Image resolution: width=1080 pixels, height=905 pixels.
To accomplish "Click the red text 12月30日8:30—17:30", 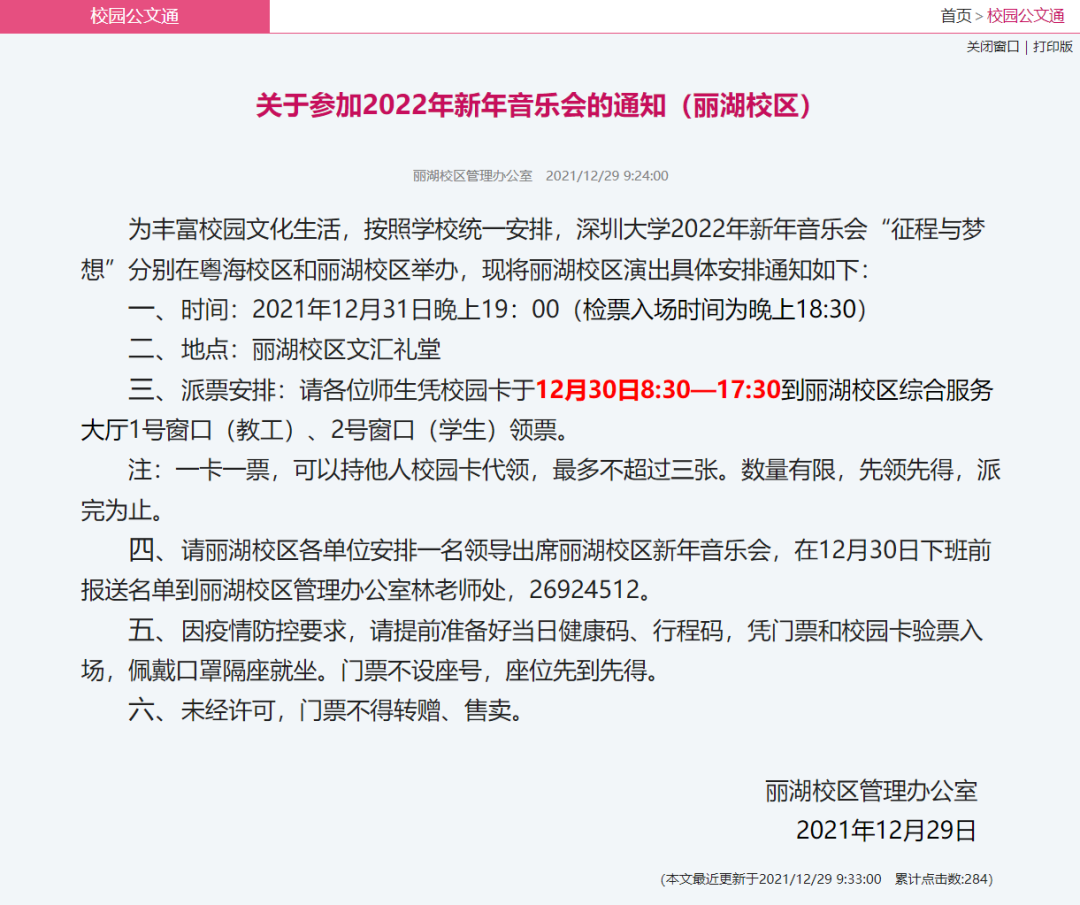I will (x=658, y=390).
